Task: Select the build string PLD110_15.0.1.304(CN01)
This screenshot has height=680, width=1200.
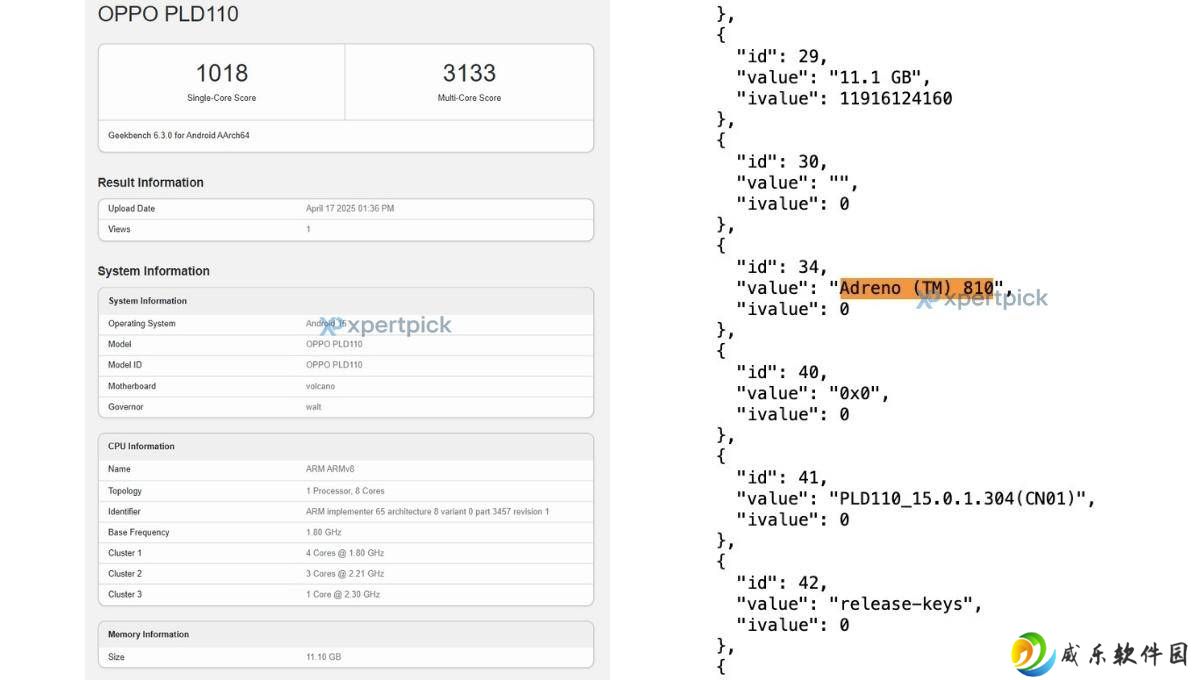Action: point(962,498)
